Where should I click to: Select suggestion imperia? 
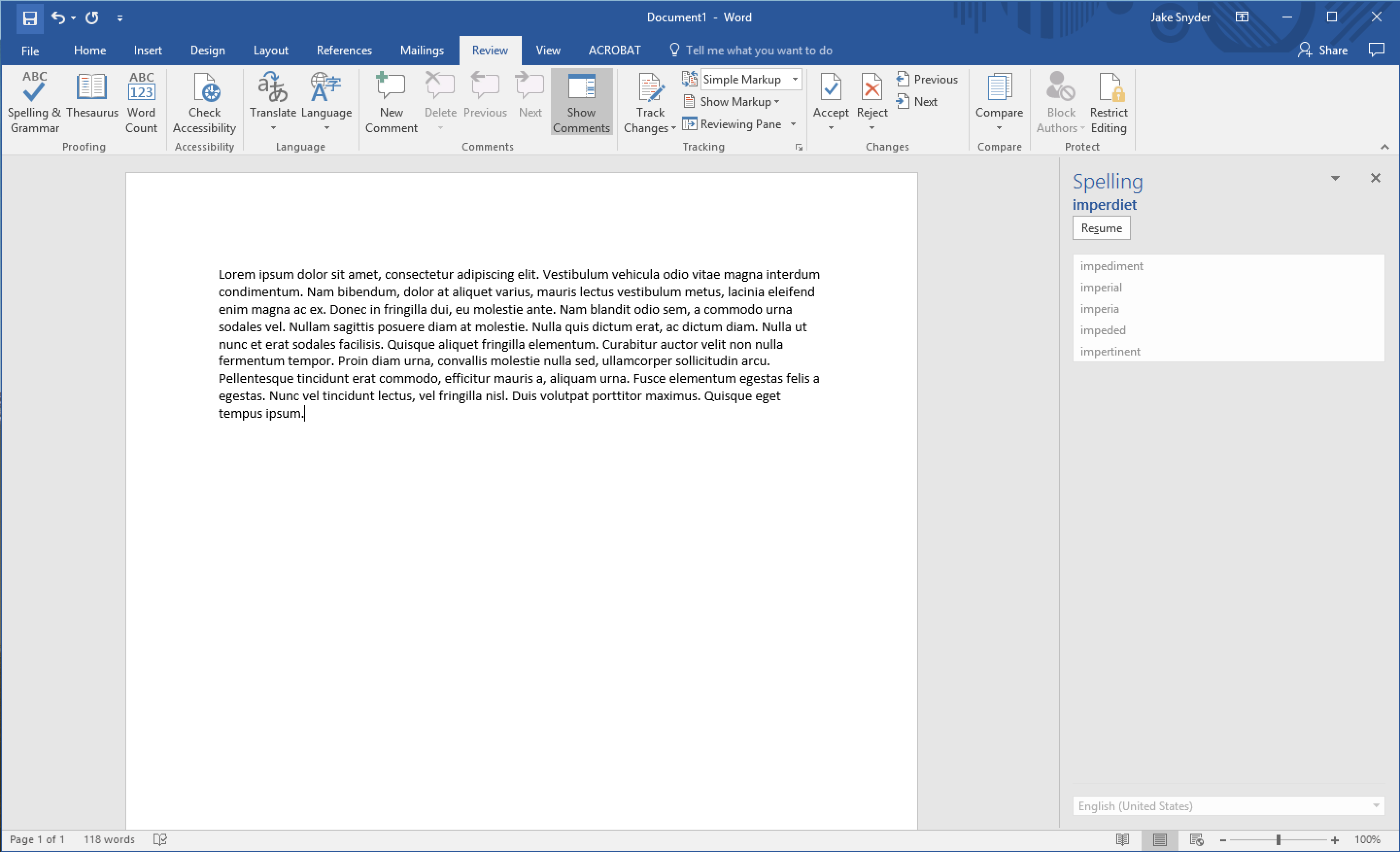(1228, 309)
